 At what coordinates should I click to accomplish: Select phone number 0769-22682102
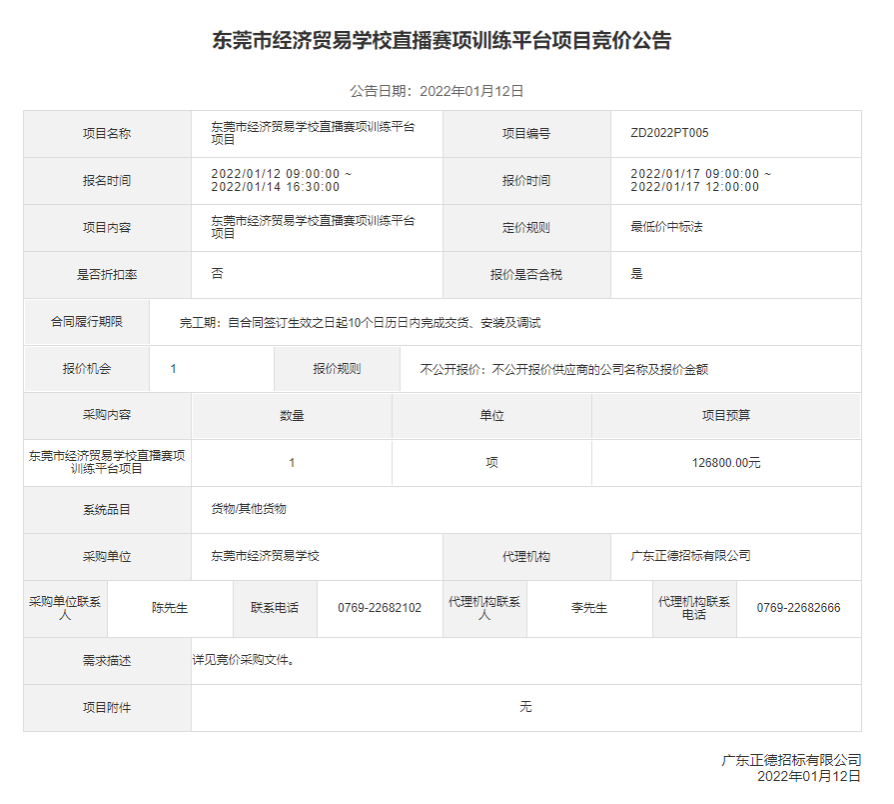380,608
